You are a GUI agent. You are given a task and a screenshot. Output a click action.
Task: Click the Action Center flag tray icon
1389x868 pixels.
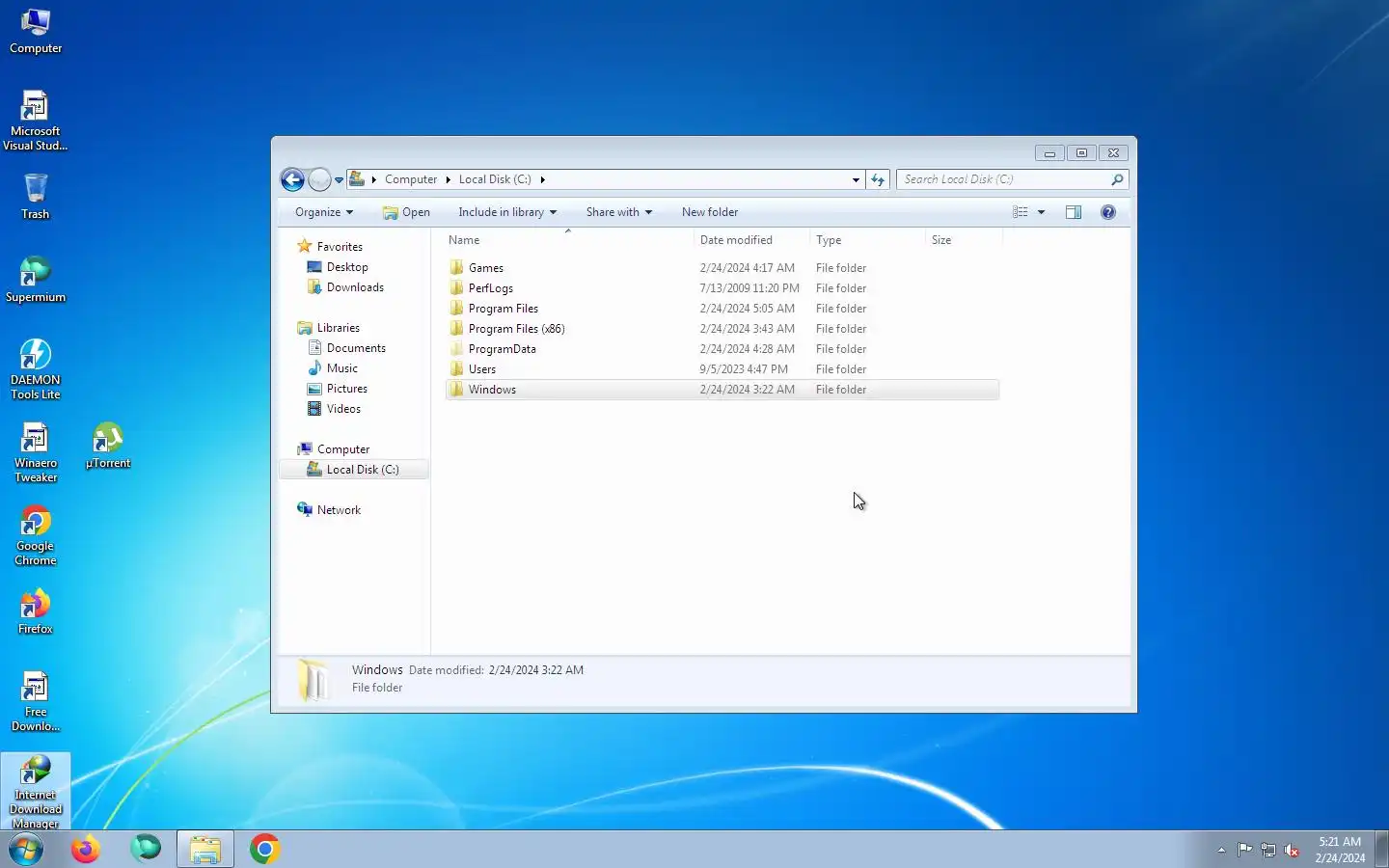coord(1244,850)
